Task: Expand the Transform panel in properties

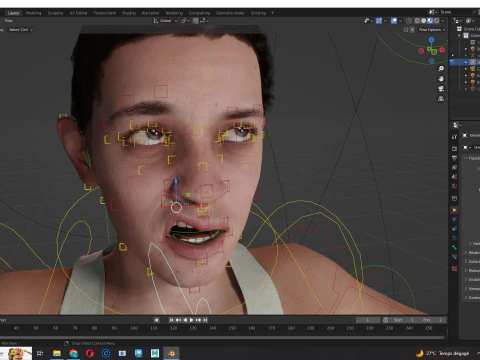Action: pos(472,158)
